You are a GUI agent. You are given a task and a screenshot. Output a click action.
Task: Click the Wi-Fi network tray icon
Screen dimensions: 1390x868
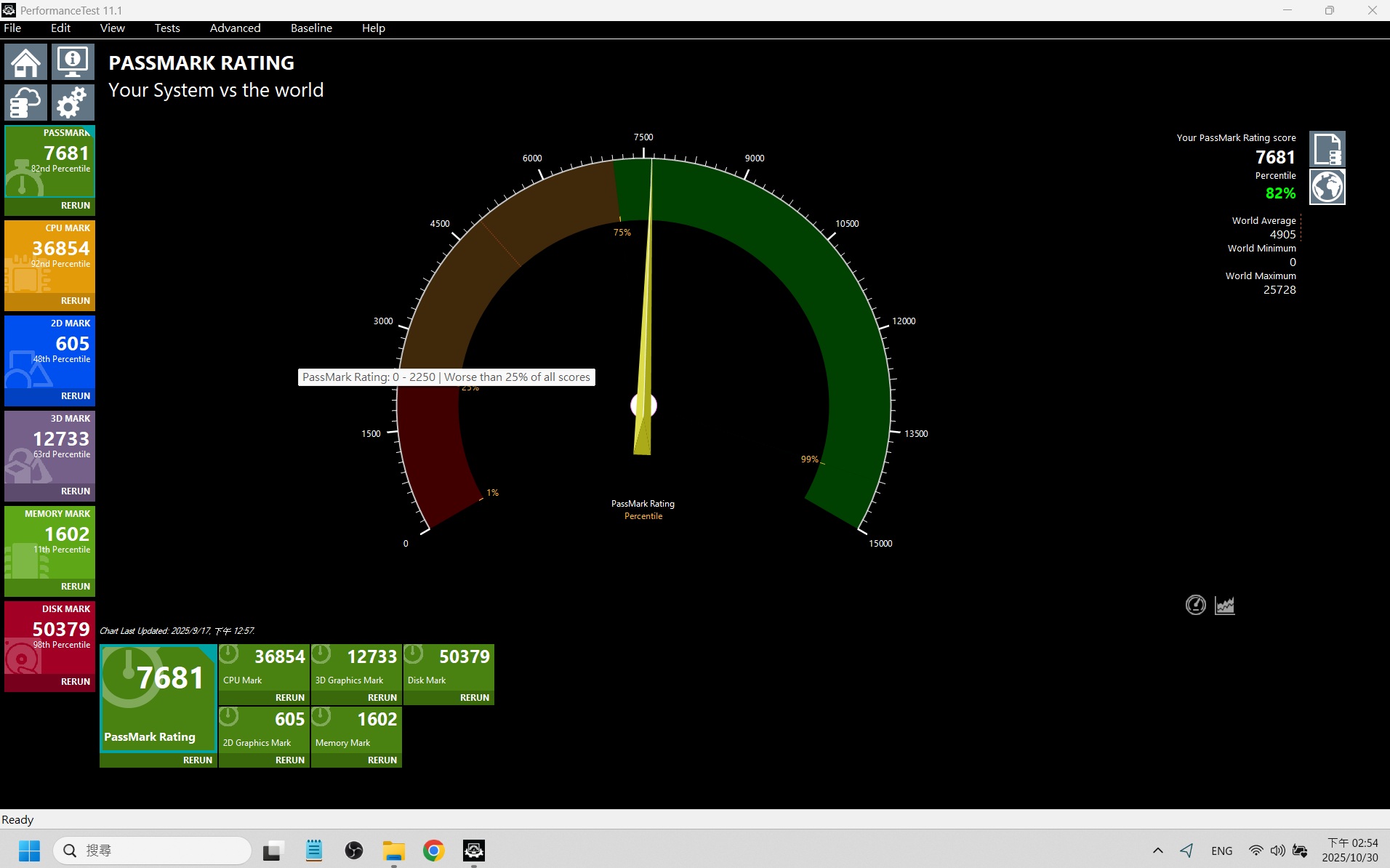[1256, 850]
